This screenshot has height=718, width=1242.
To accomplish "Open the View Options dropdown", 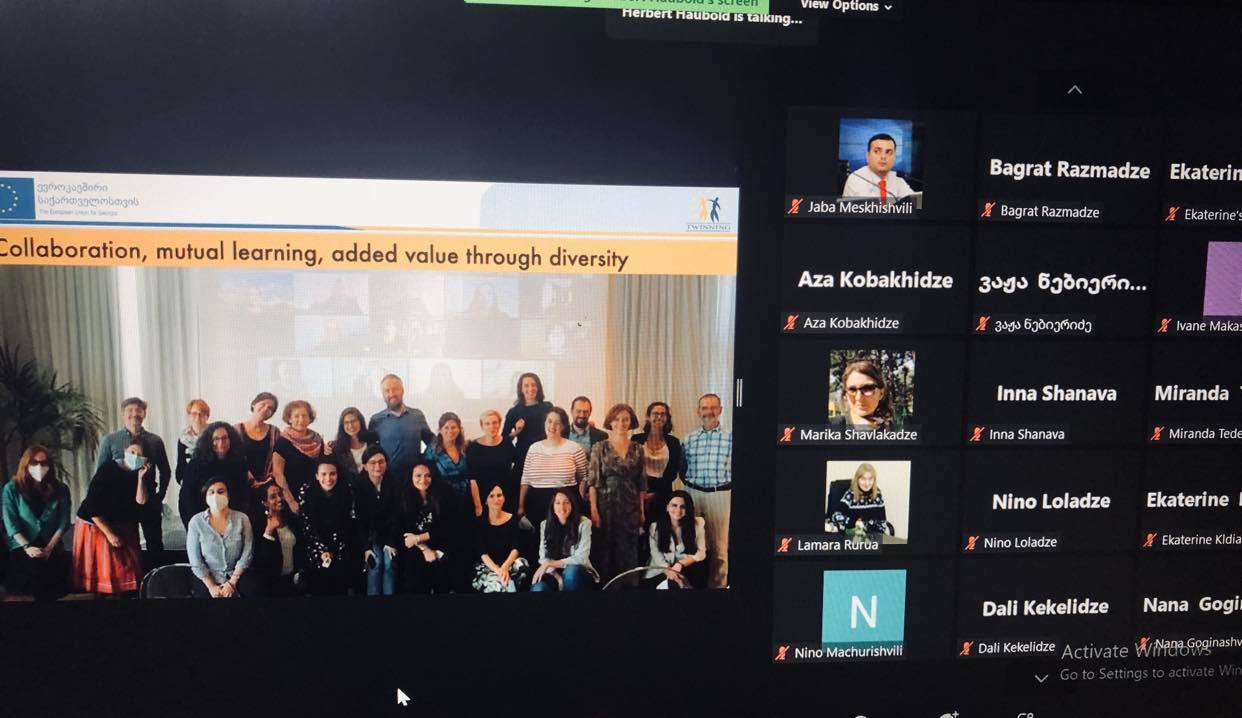I will 846,6.
